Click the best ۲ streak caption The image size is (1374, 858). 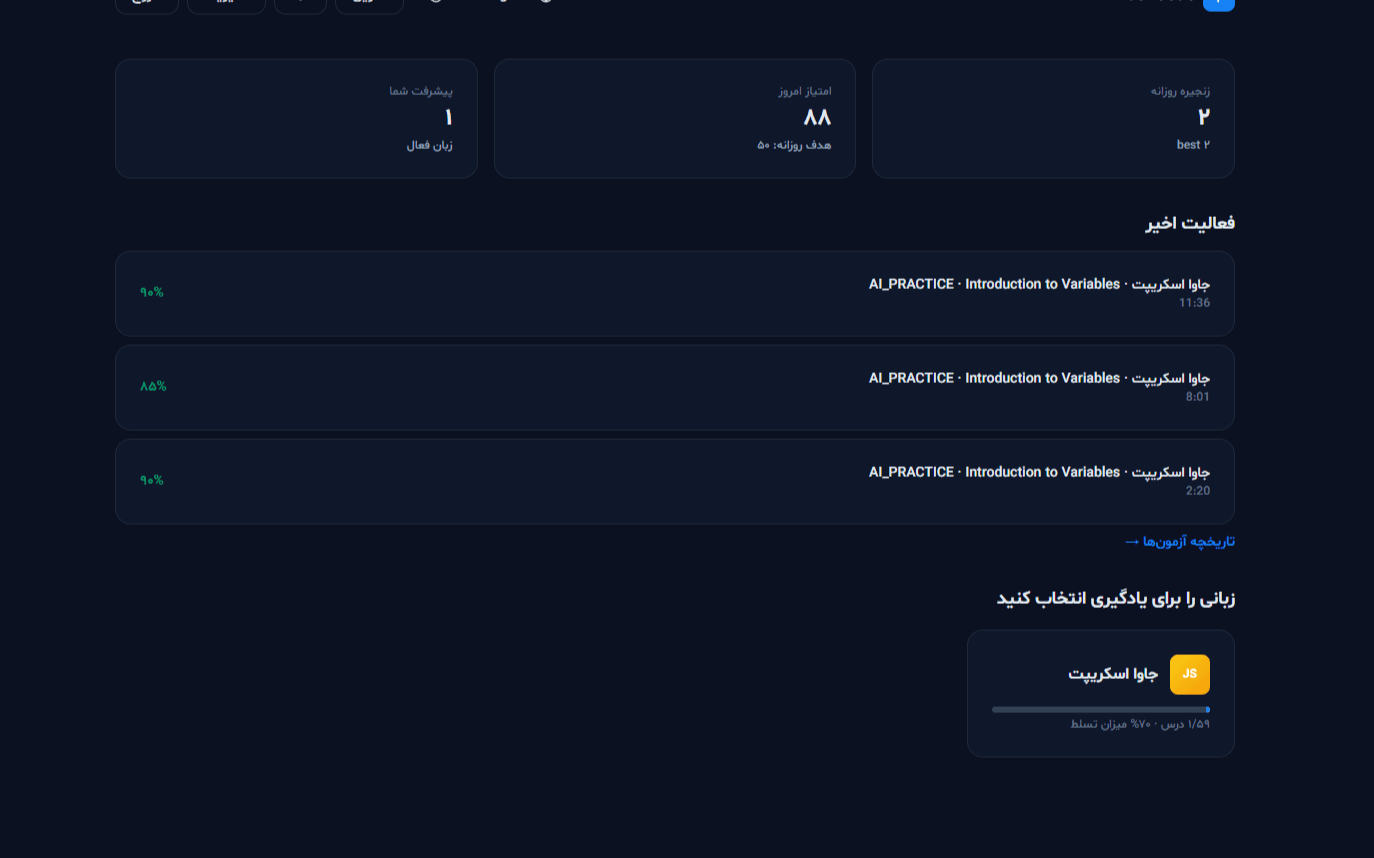tap(1193, 145)
